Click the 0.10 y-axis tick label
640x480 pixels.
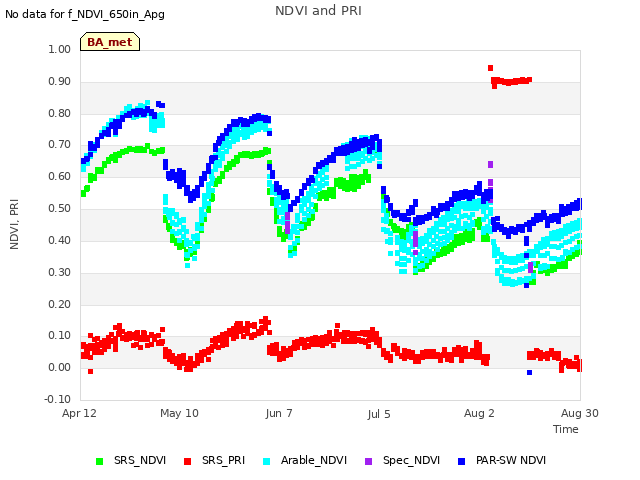pos(60,336)
